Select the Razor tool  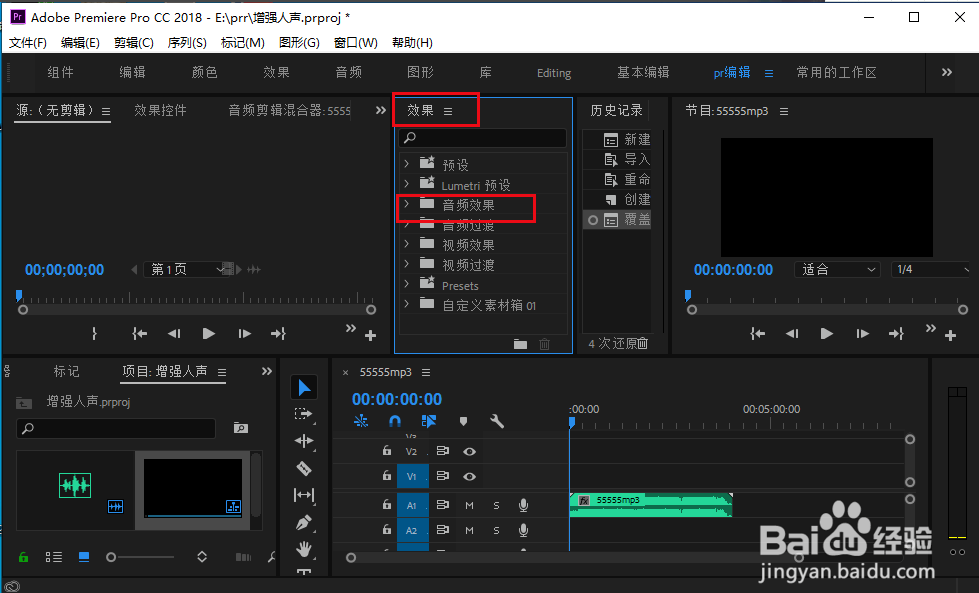304,468
